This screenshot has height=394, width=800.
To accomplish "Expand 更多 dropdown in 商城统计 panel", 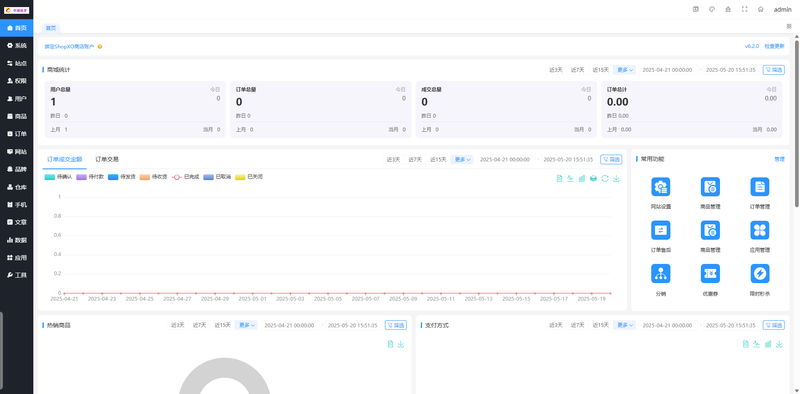I will (x=625, y=70).
